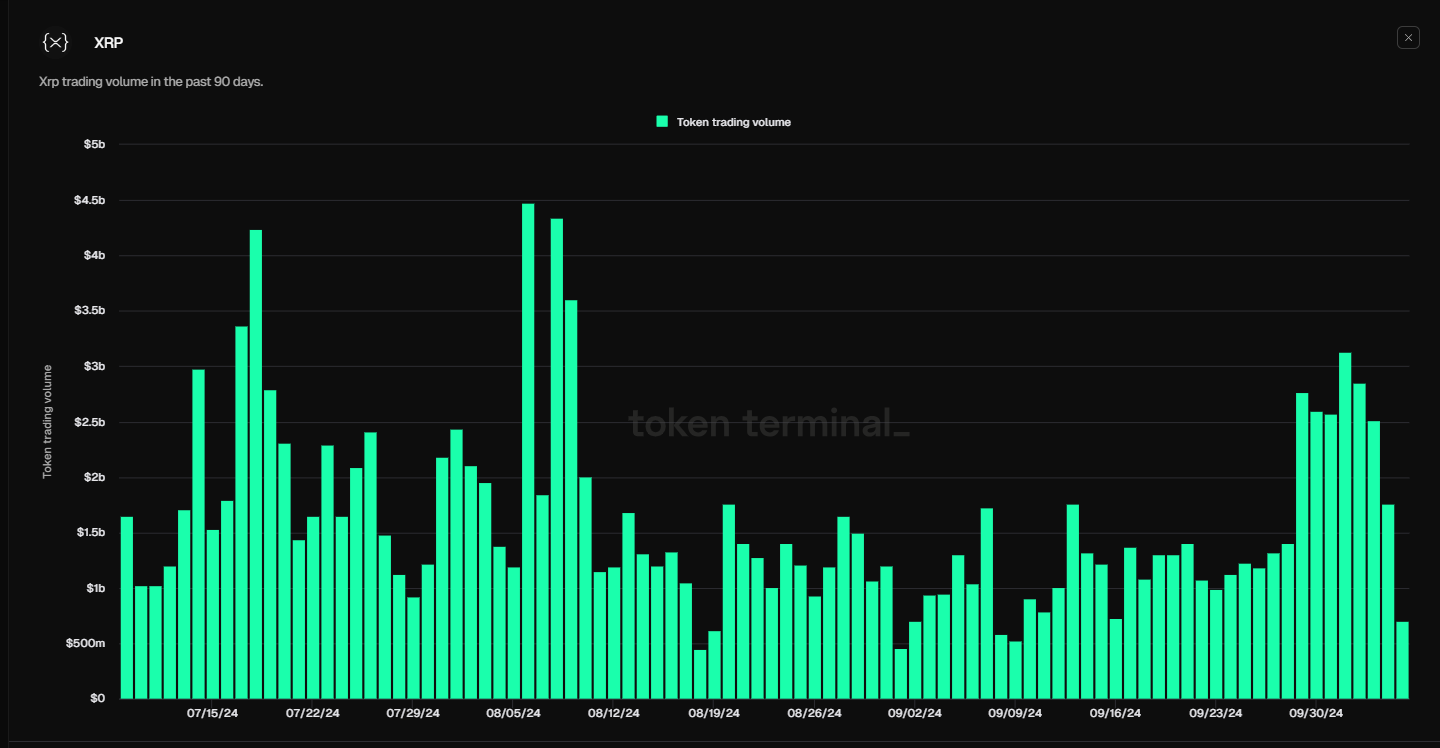Click the $0 axis label
This screenshot has height=748, width=1440.
(97, 698)
